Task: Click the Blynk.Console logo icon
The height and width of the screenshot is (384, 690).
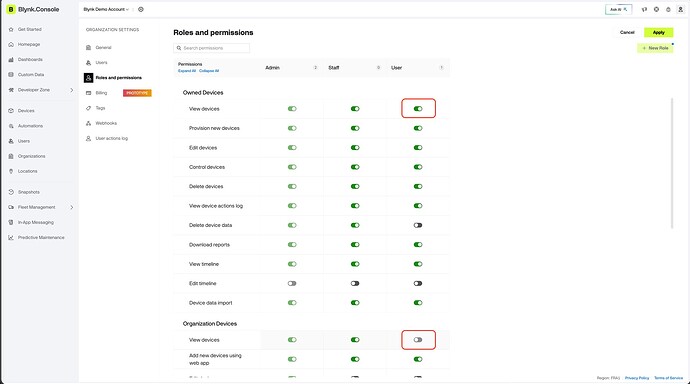Action: 11,9
